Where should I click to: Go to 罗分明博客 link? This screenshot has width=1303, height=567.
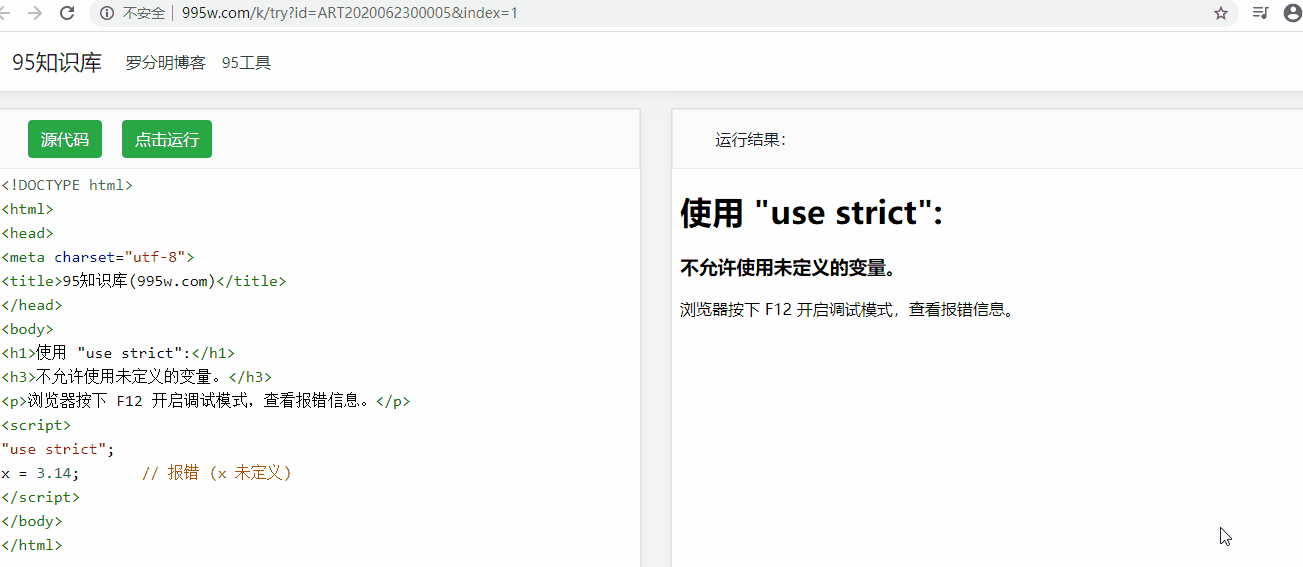pos(165,62)
